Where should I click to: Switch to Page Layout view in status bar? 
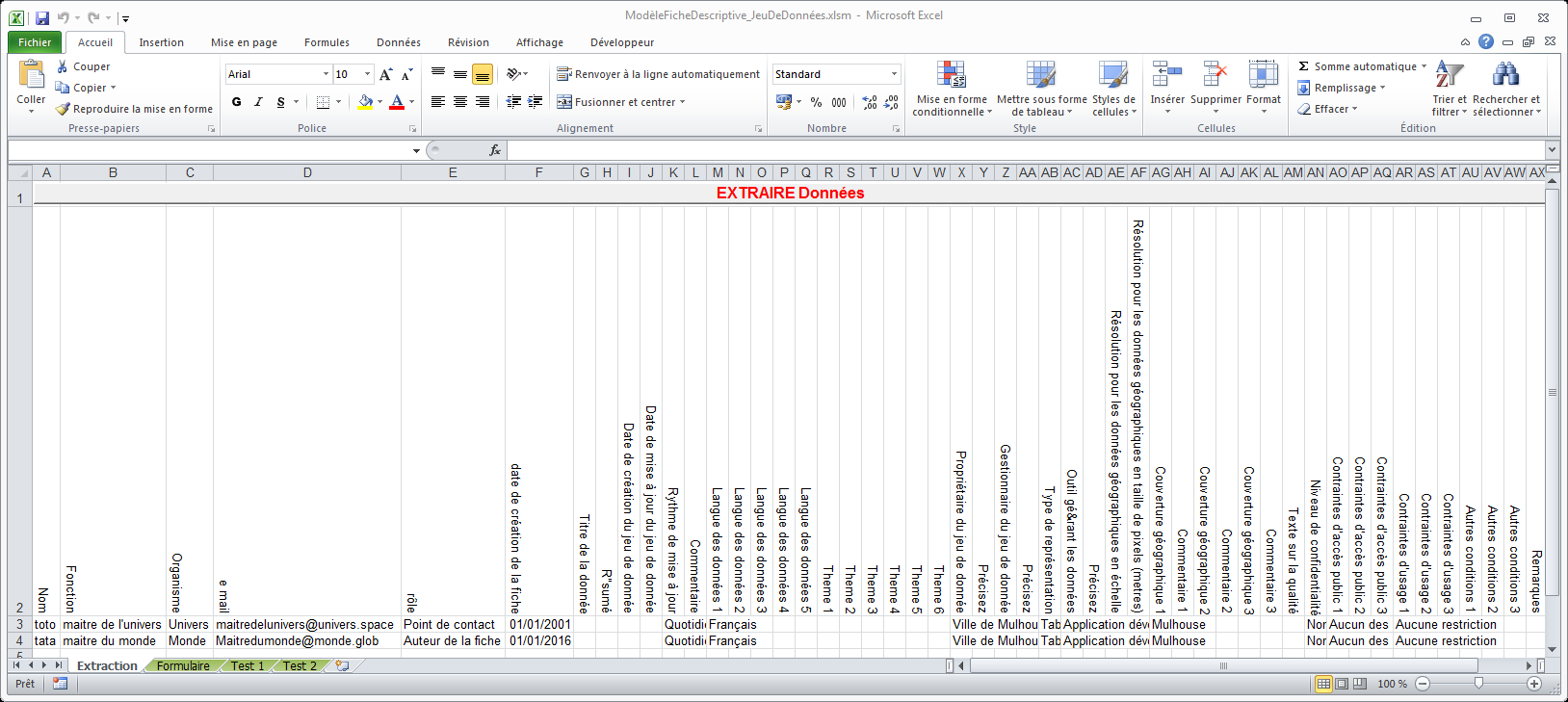point(1342,684)
